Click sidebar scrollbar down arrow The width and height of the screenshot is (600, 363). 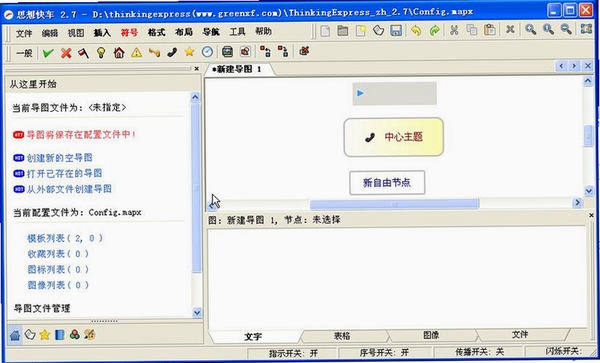[197, 312]
